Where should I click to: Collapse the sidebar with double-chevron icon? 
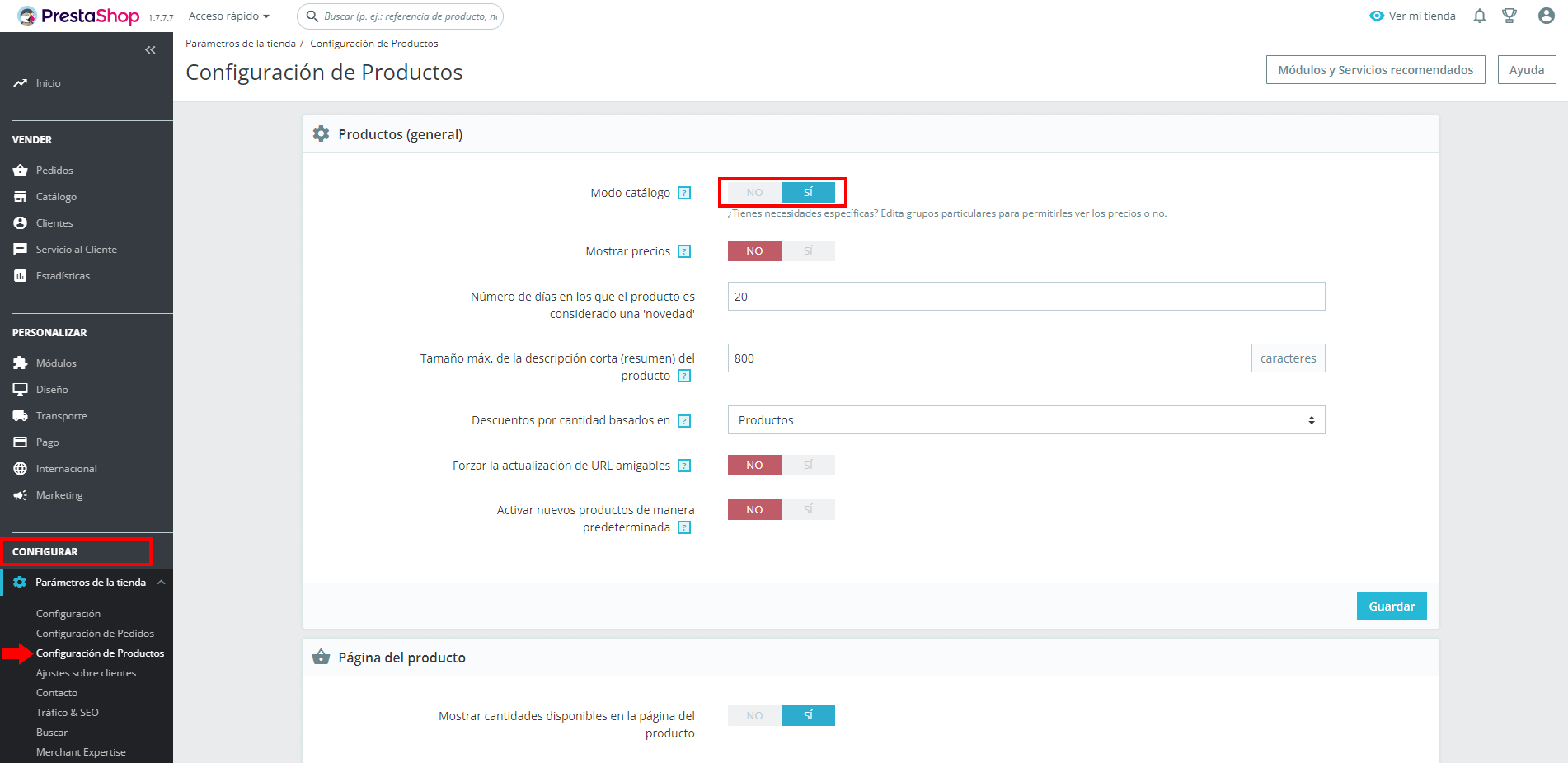(x=150, y=50)
